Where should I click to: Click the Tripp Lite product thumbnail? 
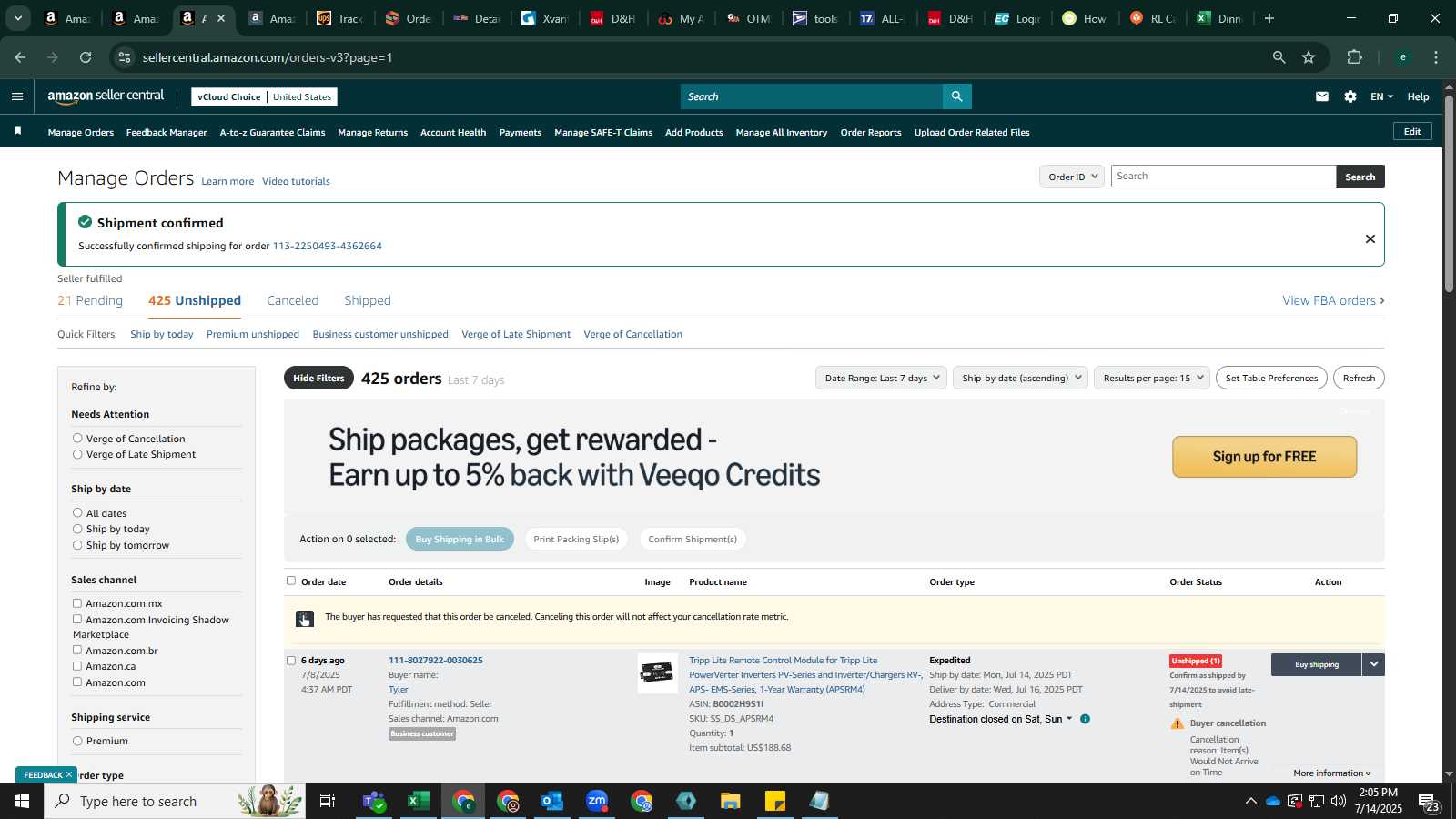coord(657,673)
